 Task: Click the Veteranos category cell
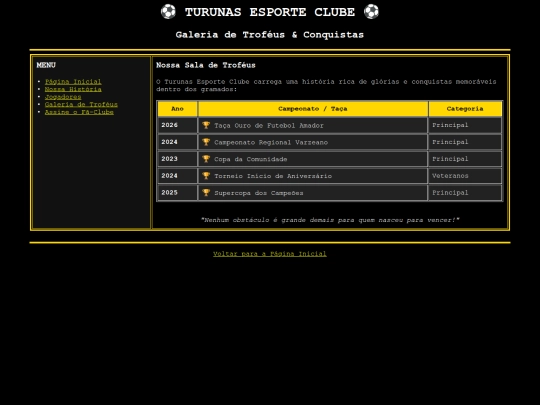pos(465,176)
